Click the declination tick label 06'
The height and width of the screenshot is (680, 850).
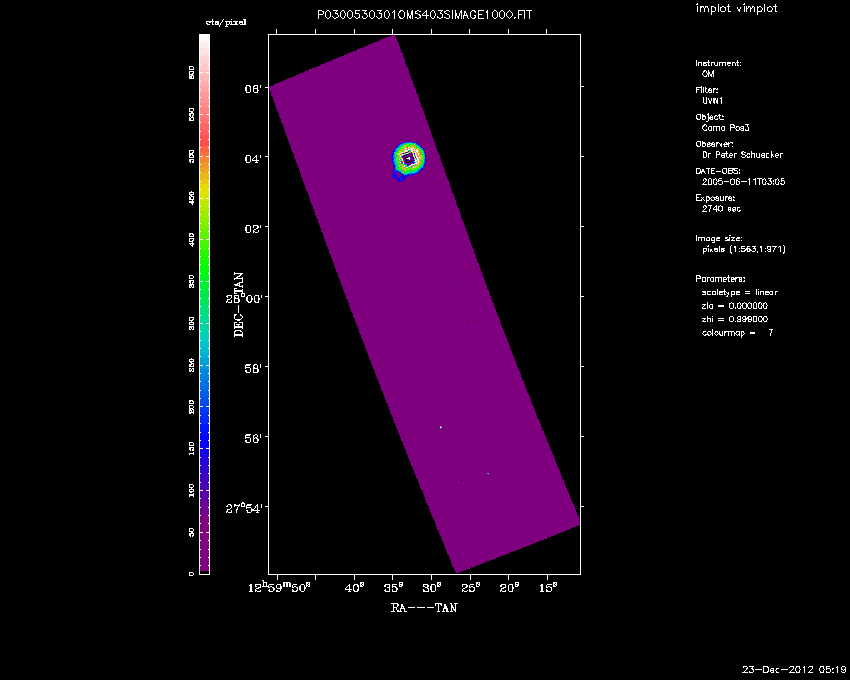click(253, 88)
